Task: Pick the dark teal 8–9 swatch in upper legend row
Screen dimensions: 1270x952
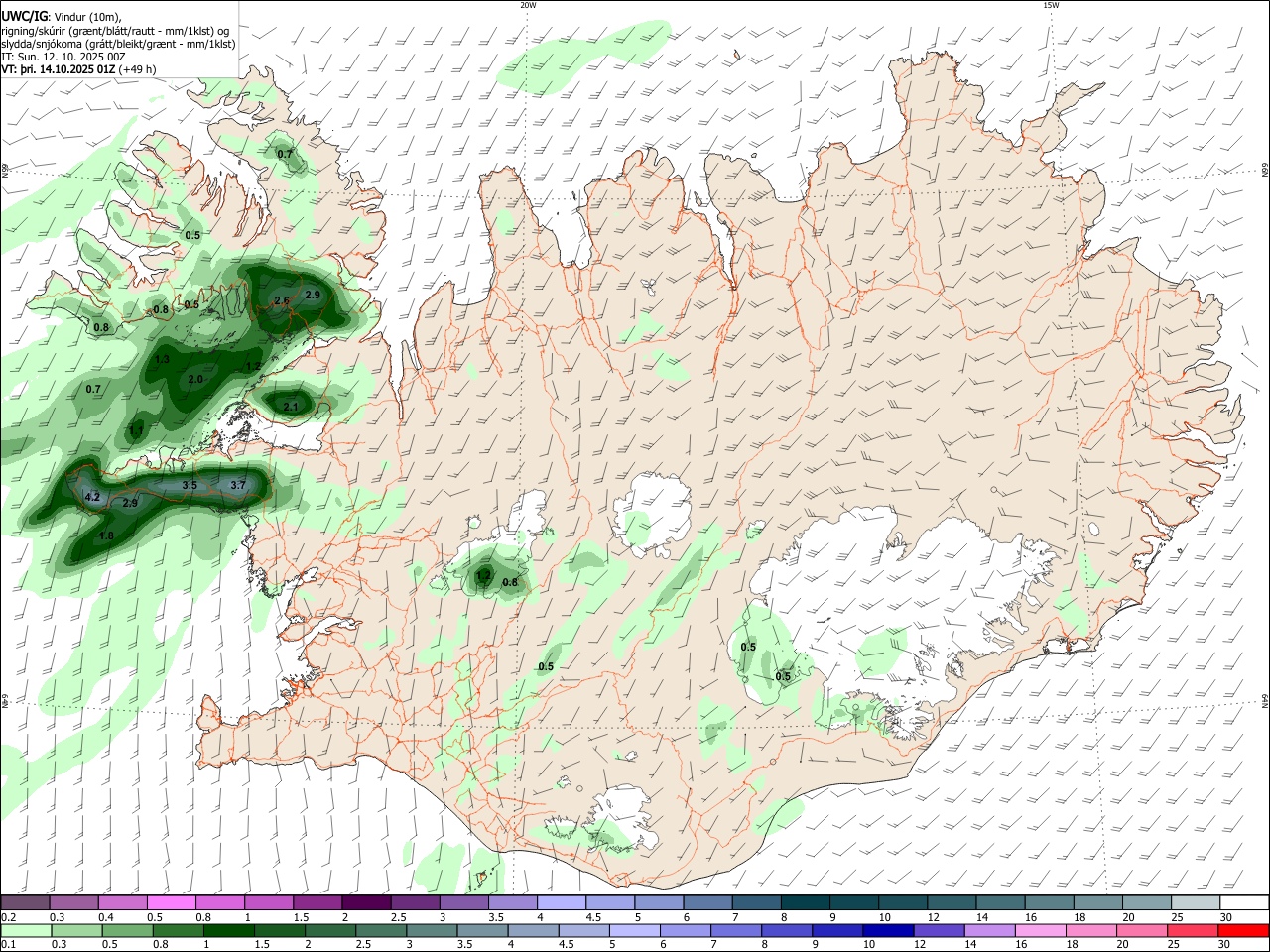Action: [x=805, y=902]
